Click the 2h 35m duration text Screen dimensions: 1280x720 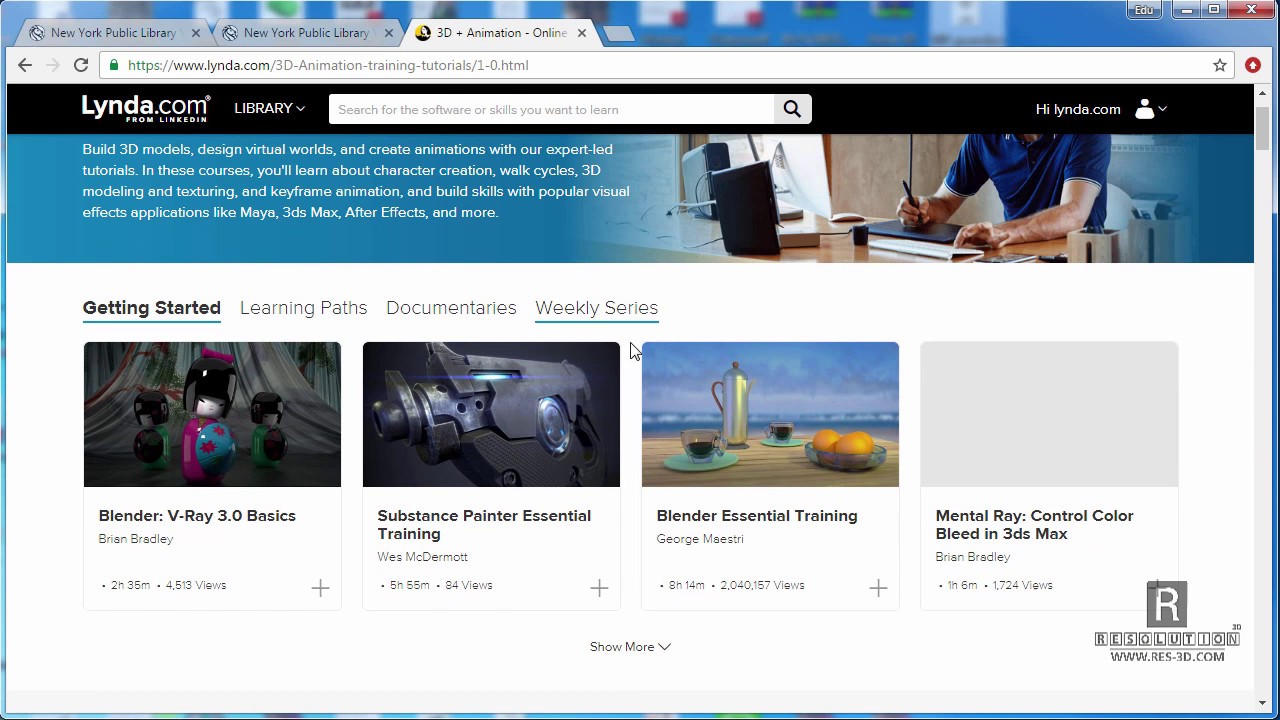130,585
